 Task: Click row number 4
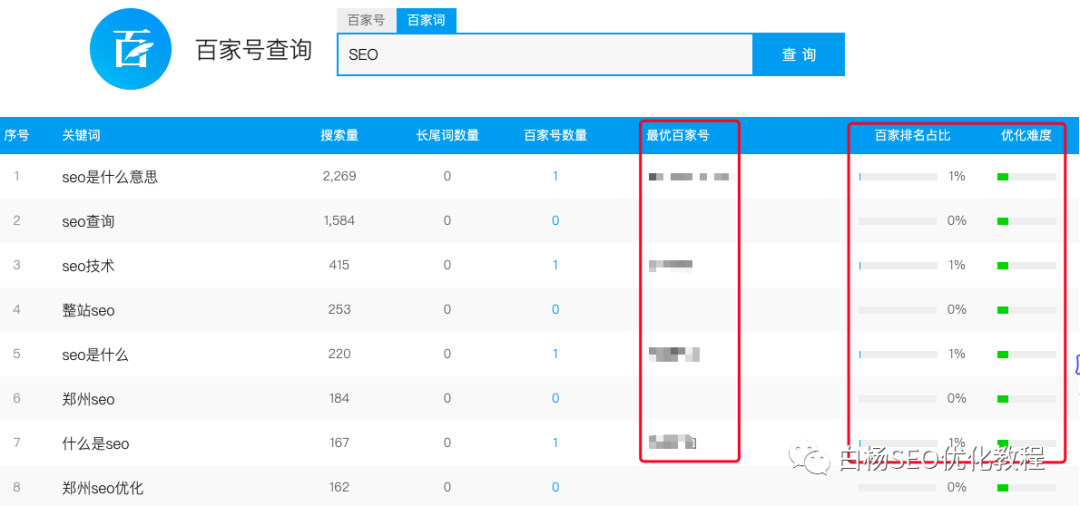pyautogui.click(x=17, y=309)
